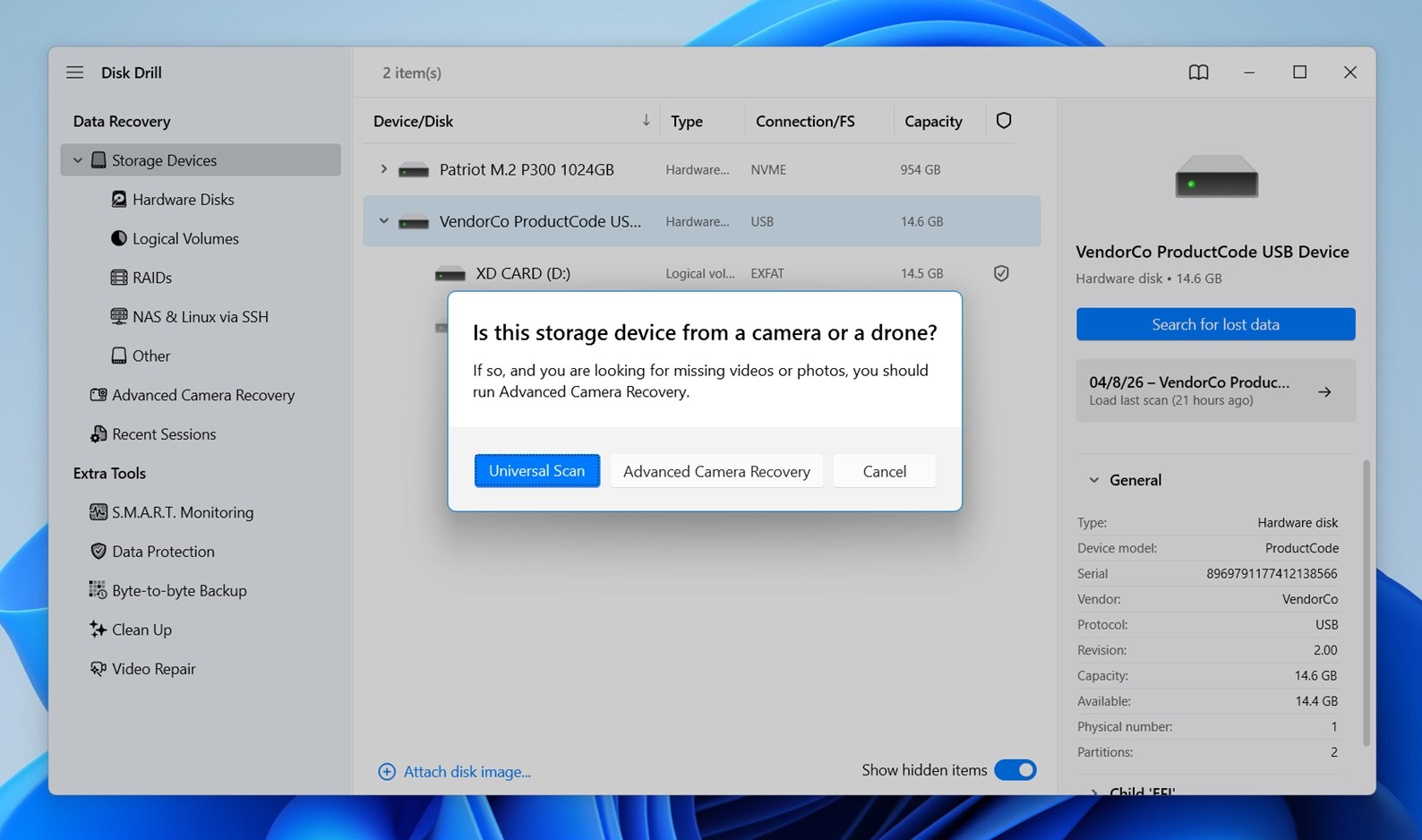This screenshot has width=1422, height=840.
Task: Expand the Patriot M.2 P300 1024GB row
Action: tap(383, 169)
